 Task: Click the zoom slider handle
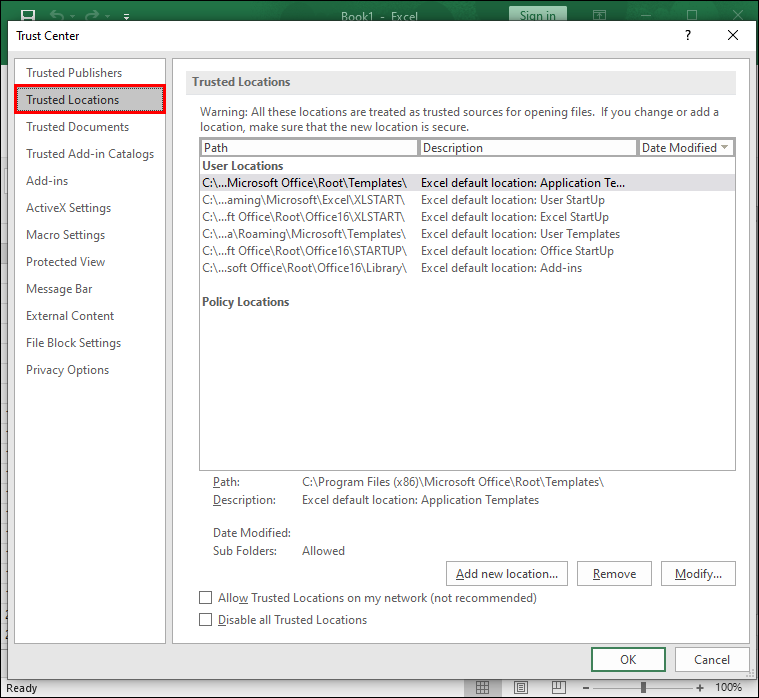click(643, 688)
